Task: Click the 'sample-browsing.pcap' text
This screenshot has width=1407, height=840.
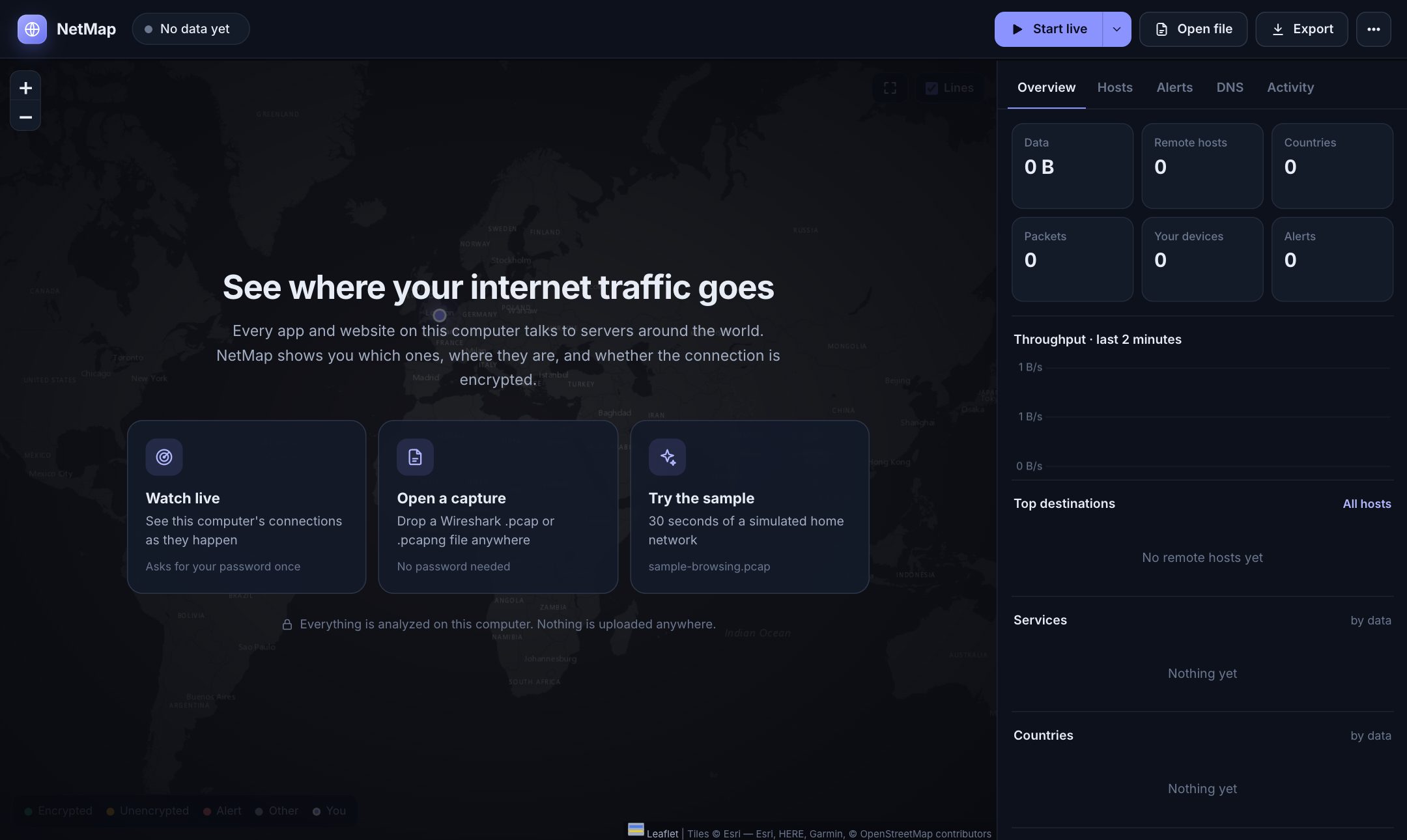Action: 709,567
